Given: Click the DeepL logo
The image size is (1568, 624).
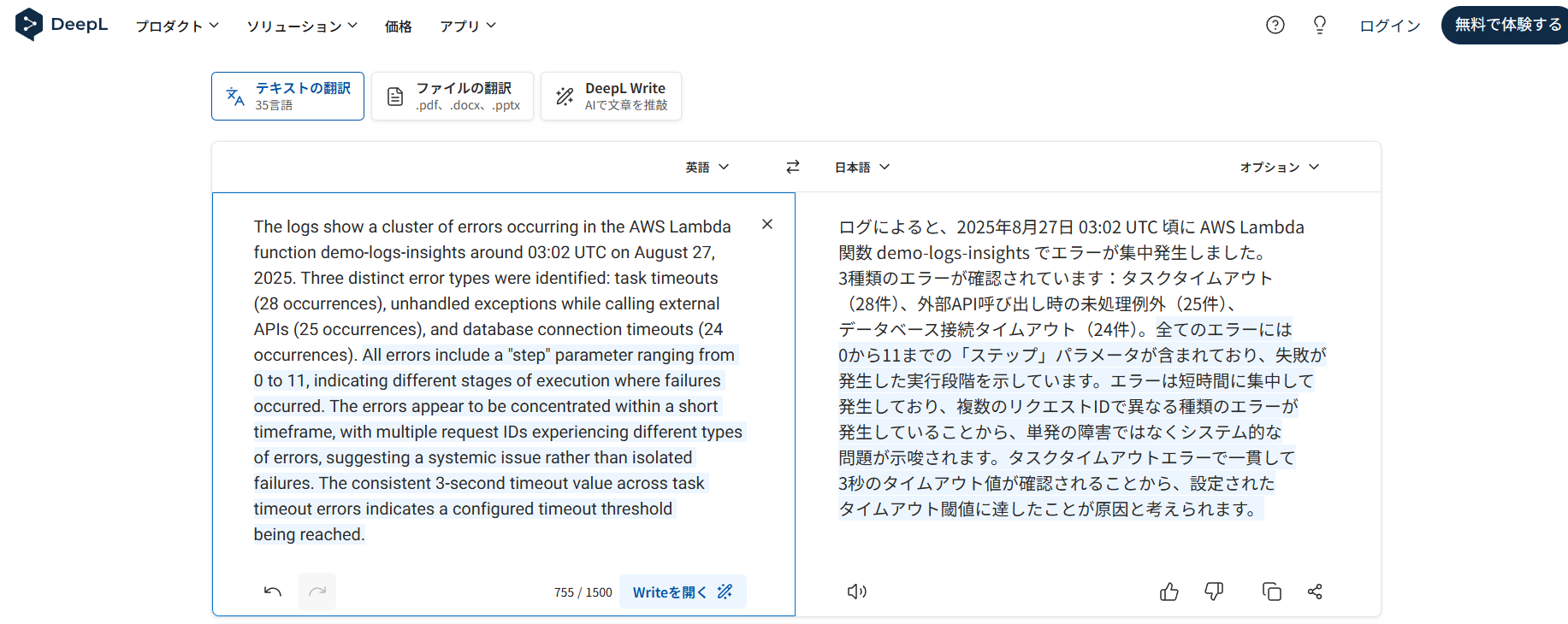Looking at the screenshot, I should [x=62, y=25].
